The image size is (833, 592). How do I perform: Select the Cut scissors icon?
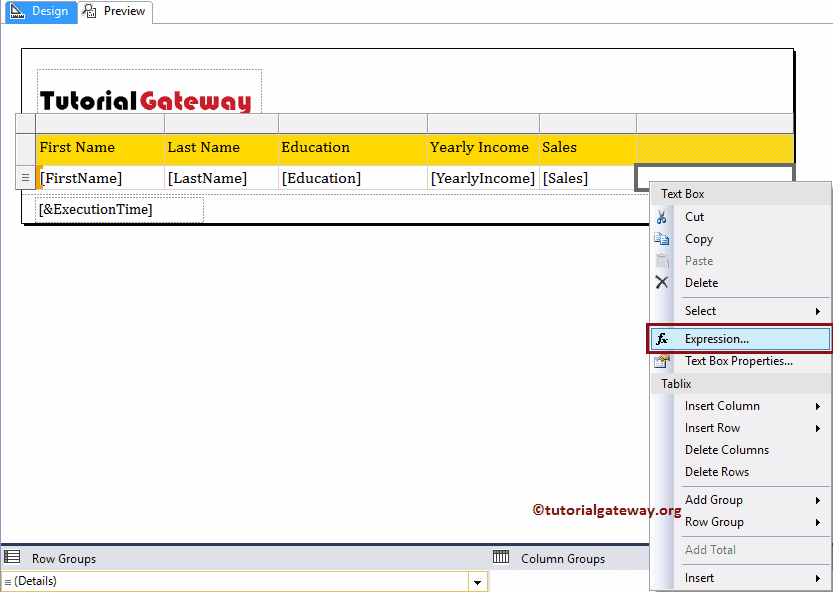click(x=663, y=216)
